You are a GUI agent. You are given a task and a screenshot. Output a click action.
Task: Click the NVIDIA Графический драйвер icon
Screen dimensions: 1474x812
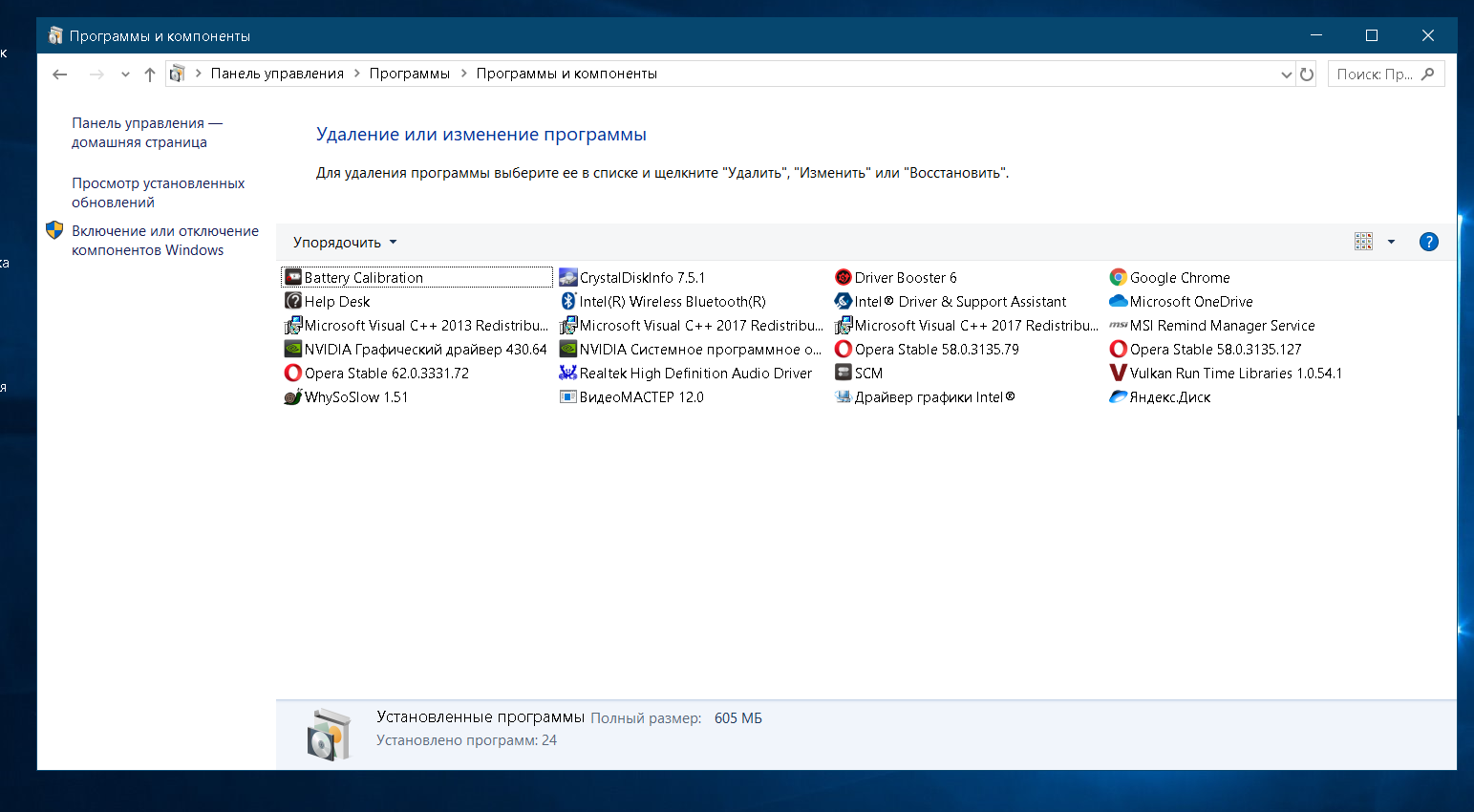coord(293,349)
